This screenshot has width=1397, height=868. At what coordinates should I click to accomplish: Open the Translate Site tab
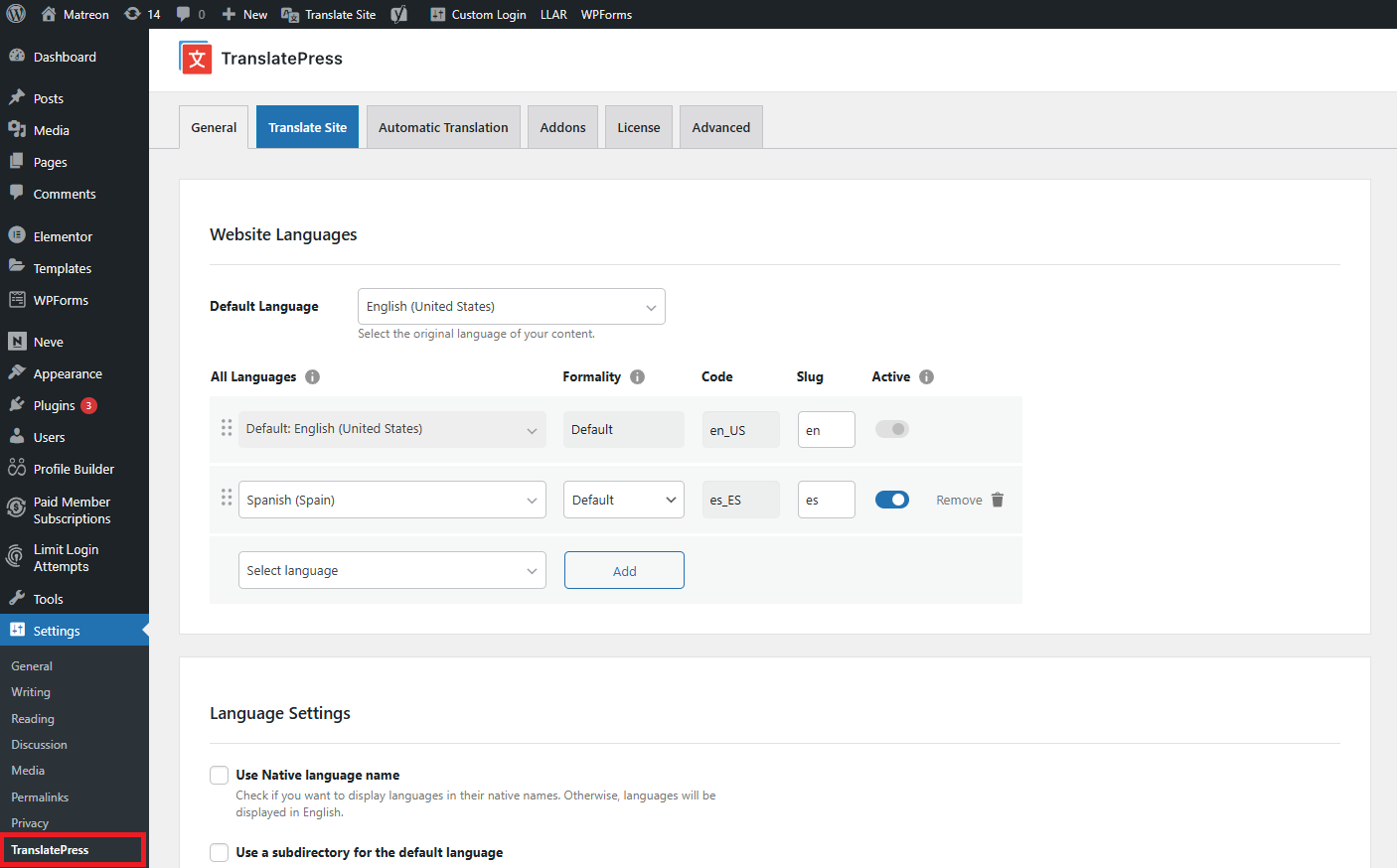(308, 127)
